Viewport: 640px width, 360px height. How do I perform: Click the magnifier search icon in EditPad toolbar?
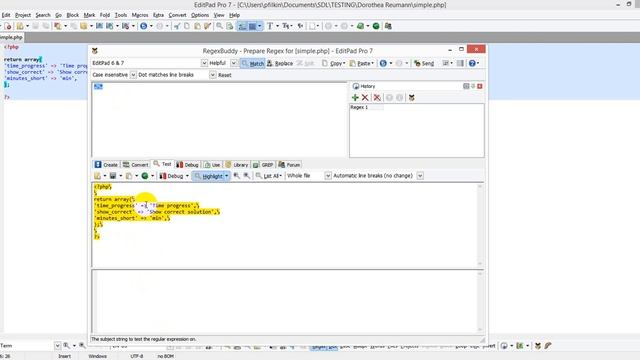(x=220, y=26)
